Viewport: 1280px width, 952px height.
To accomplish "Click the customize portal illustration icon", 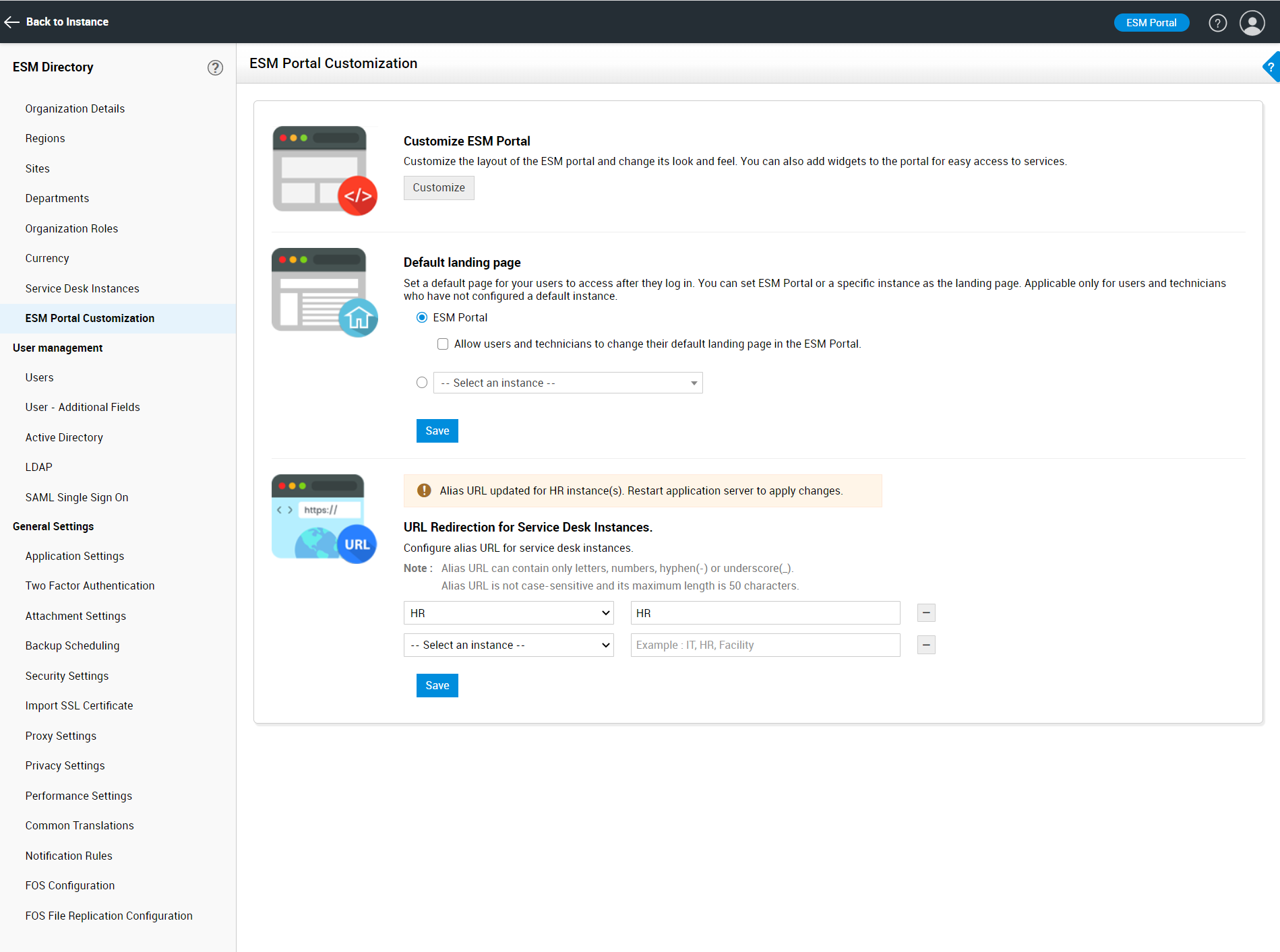I will [x=324, y=170].
